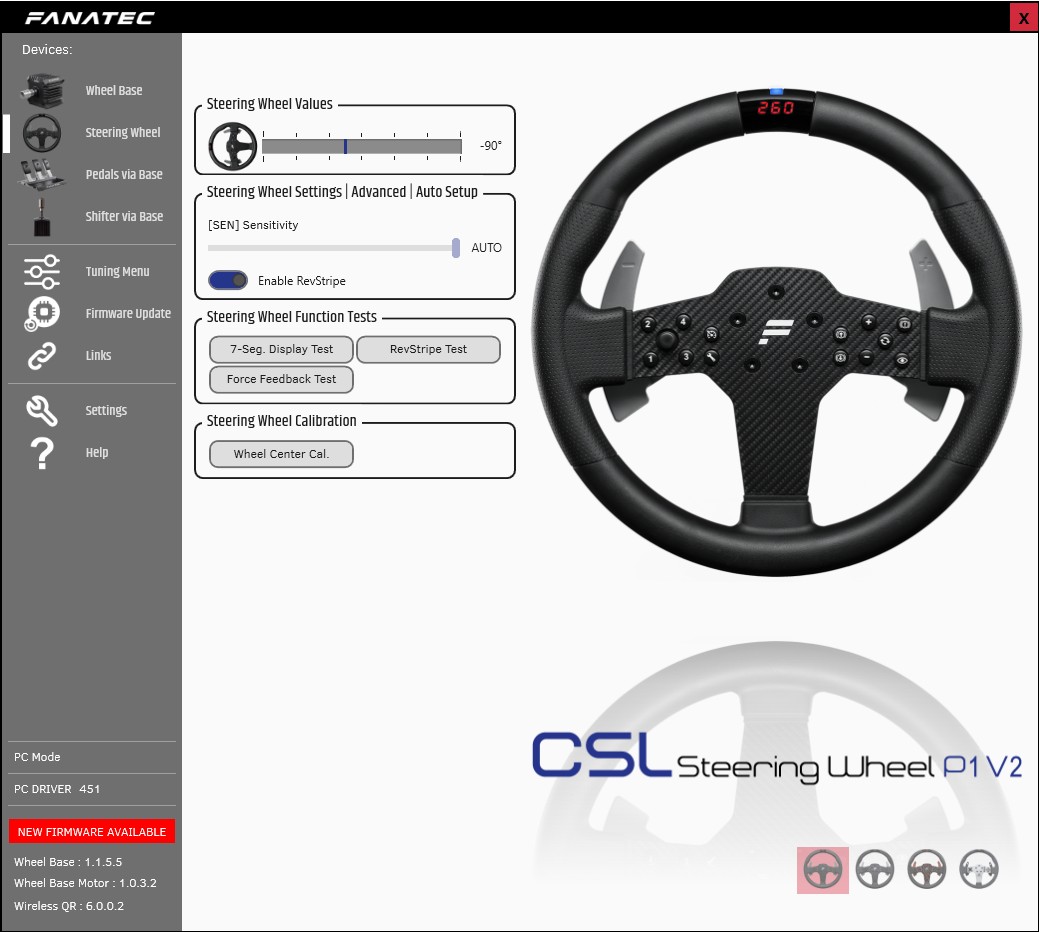The width and height of the screenshot is (1039, 932).
Task: Run the 7-Seg. Display Test
Action: tap(281, 349)
